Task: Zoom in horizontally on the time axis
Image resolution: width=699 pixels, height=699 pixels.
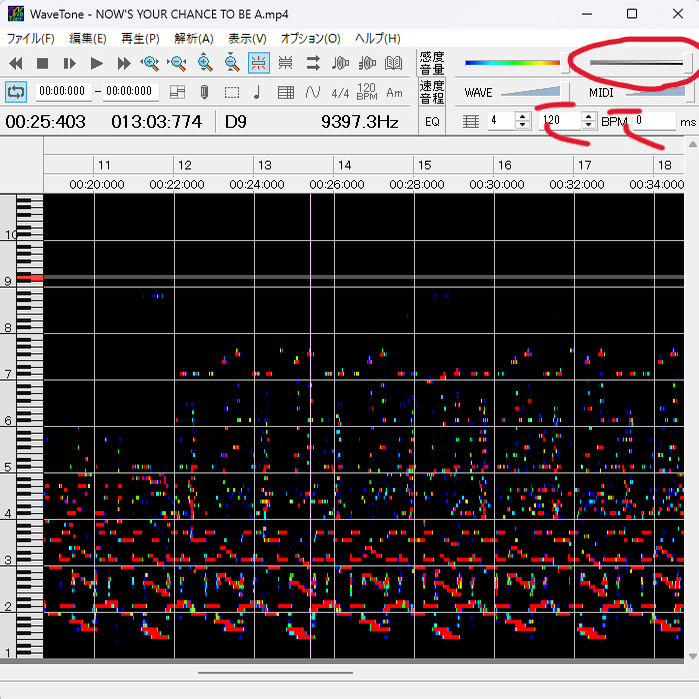Action: (x=150, y=63)
